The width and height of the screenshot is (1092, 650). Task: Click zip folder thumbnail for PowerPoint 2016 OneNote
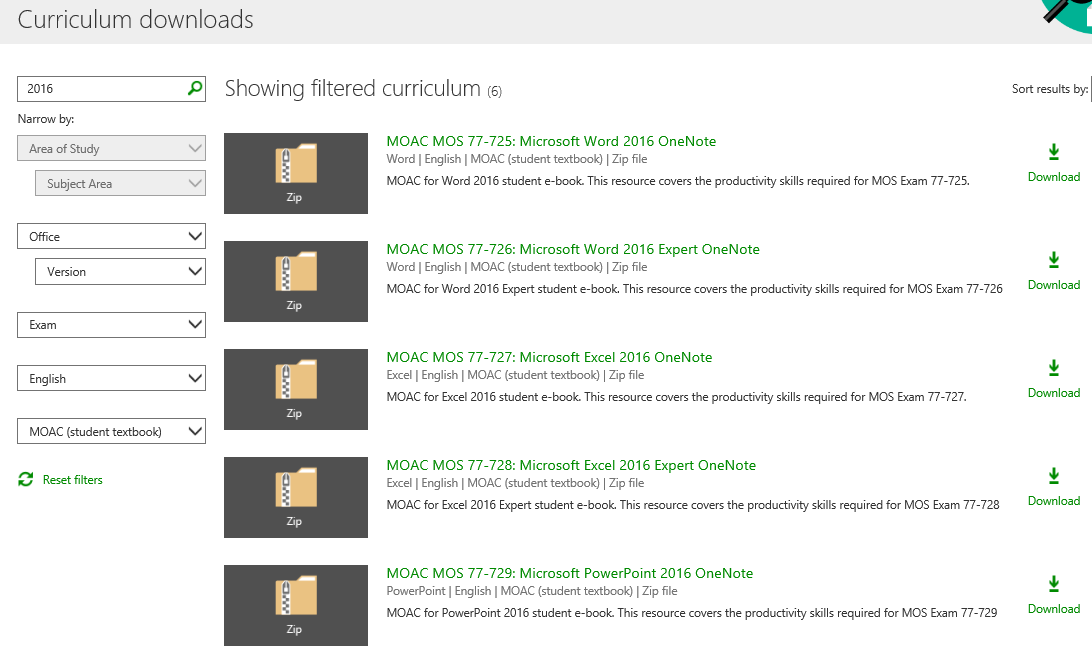pos(296,605)
